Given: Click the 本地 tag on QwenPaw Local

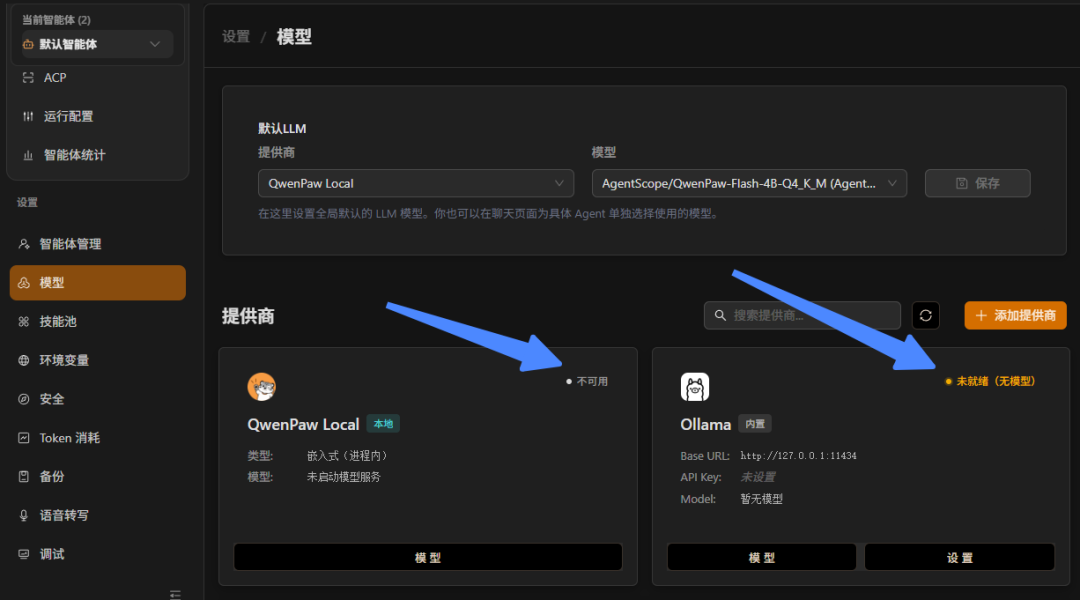Looking at the screenshot, I should coord(383,424).
